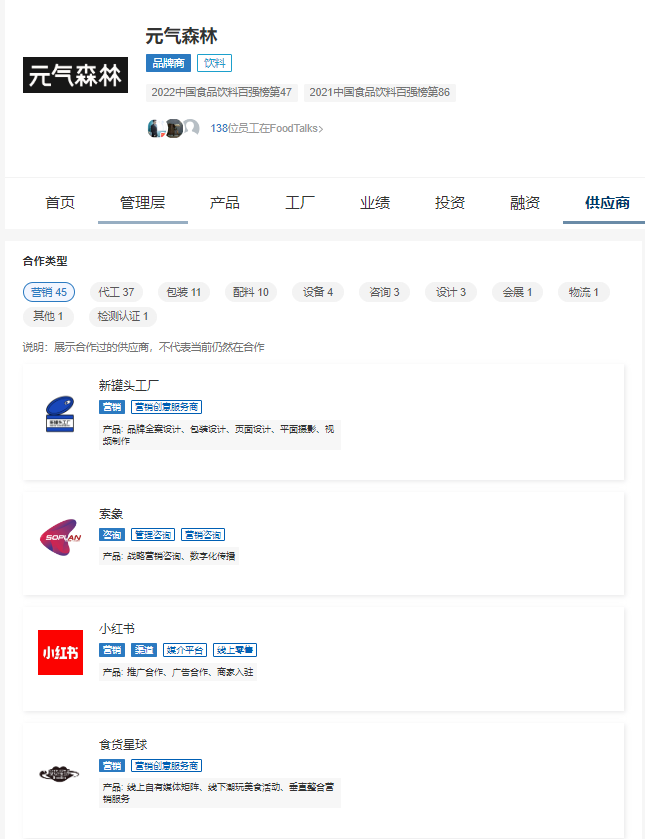Select the 配料 10 cooperation filter
645x839 pixels.
click(x=251, y=292)
